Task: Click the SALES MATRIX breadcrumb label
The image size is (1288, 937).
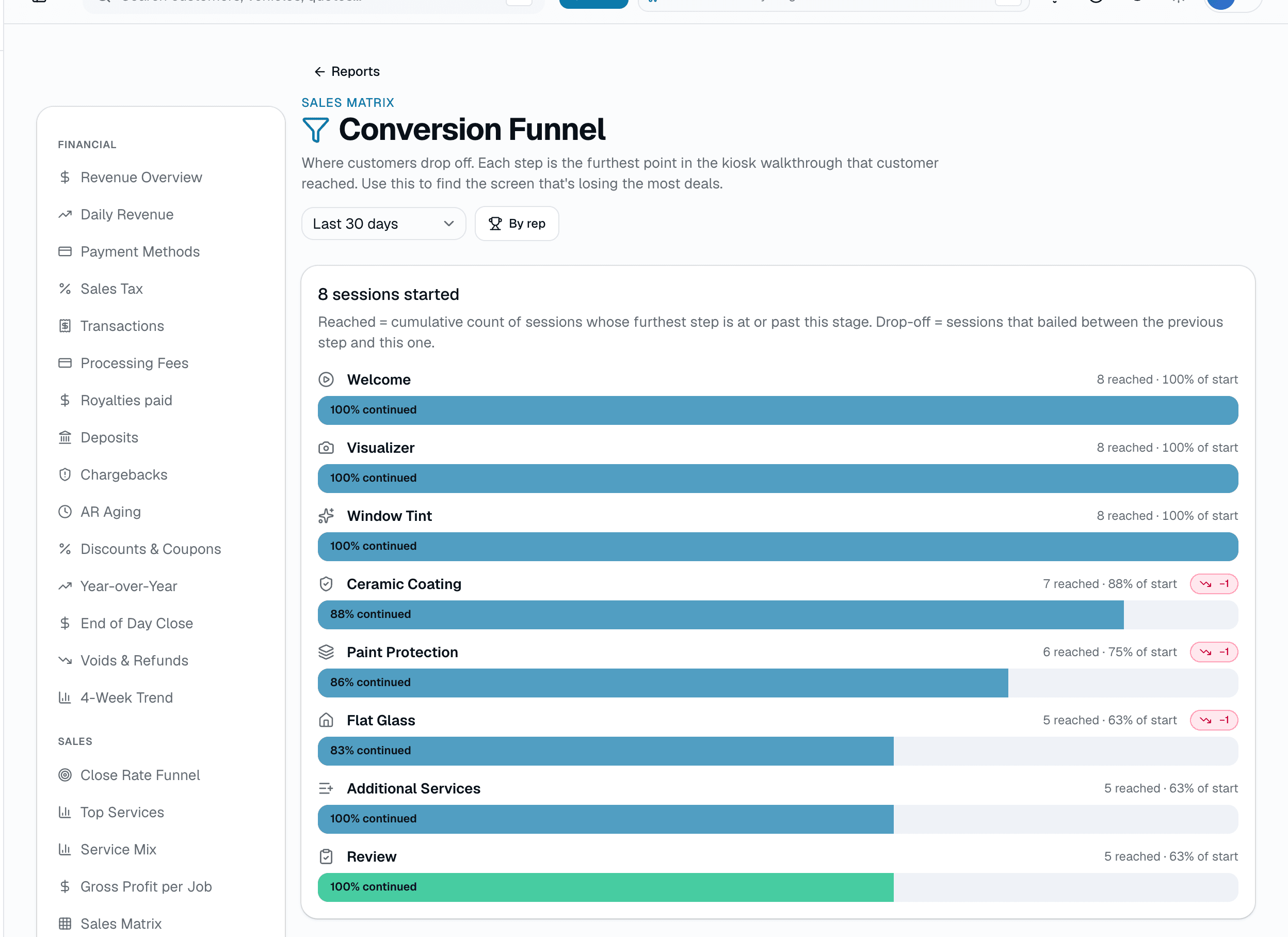Action: coord(348,103)
